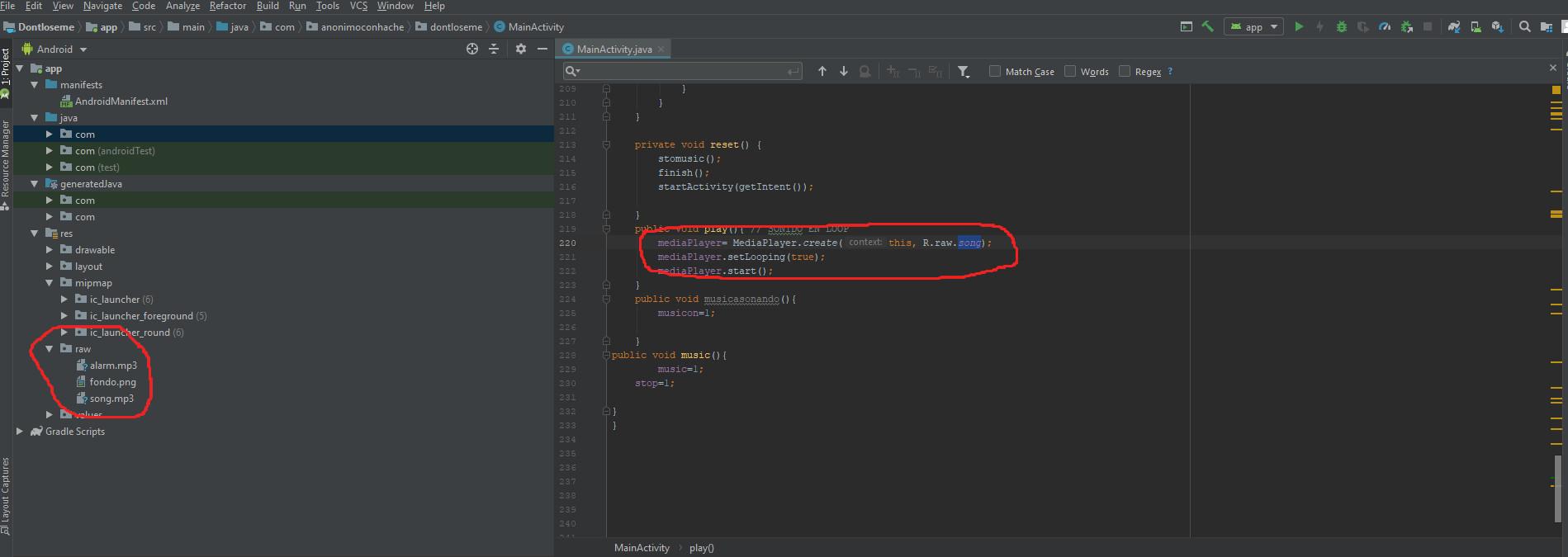This screenshot has width=1568, height=557.
Task: Click the project panel settings gear
Action: pos(520,49)
